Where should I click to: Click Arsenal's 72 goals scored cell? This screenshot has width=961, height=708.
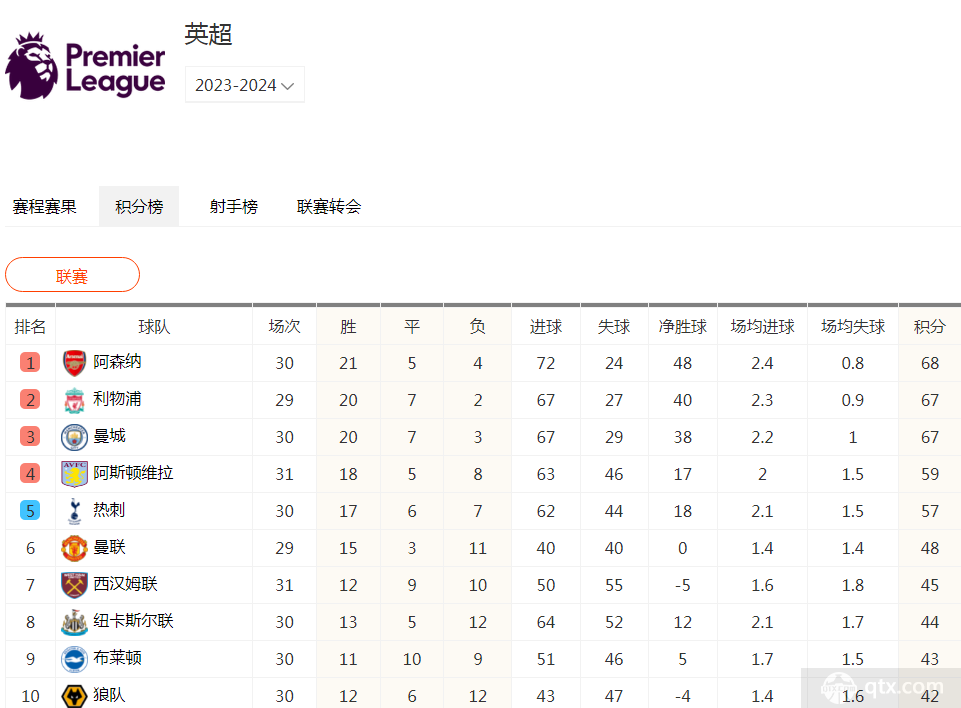tap(545, 364)
